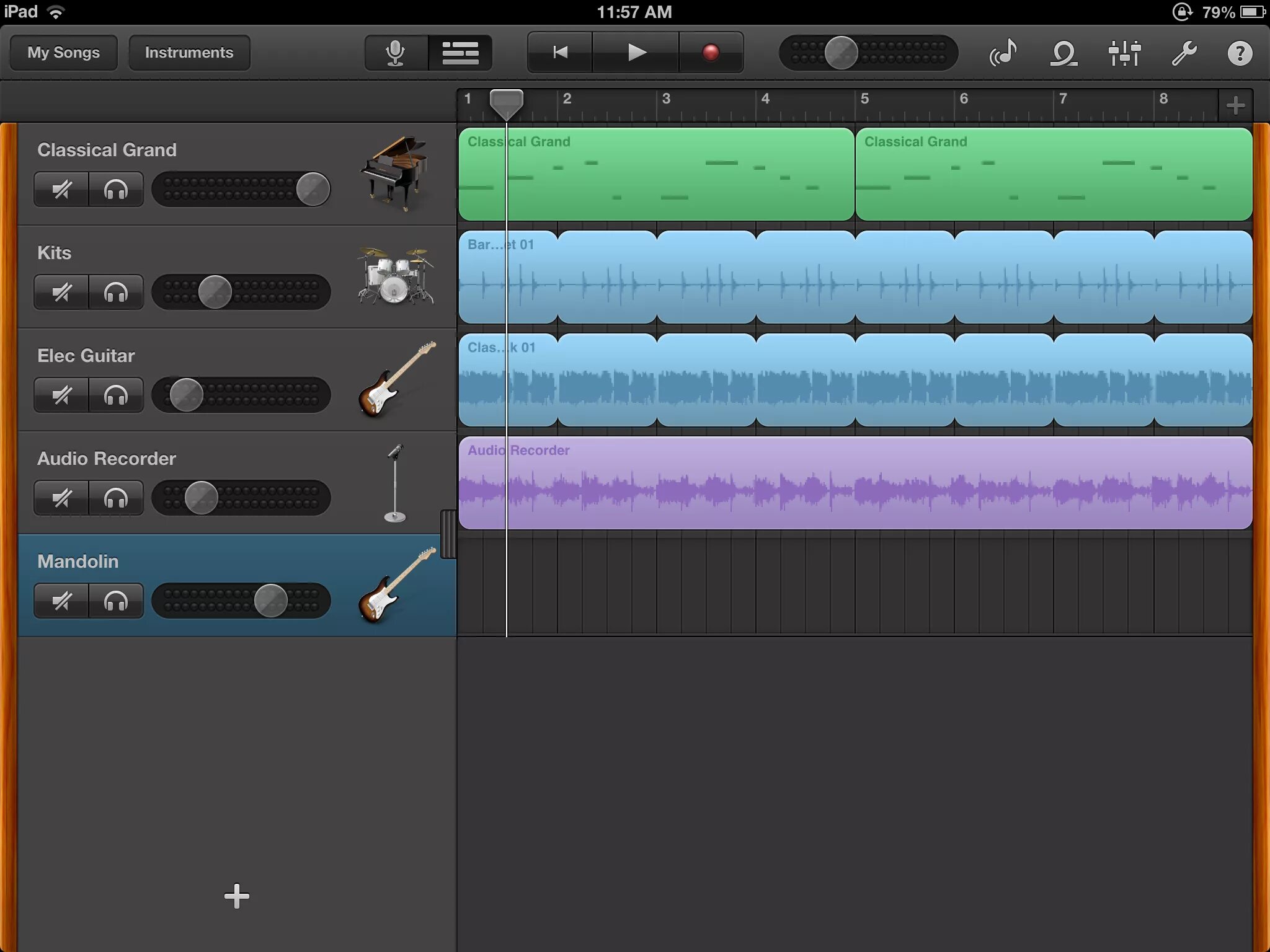Image resolution: width=1270 pixels, height=952 pixels.
Task: Click the master volume slider knob
Action: click(841, 53)
